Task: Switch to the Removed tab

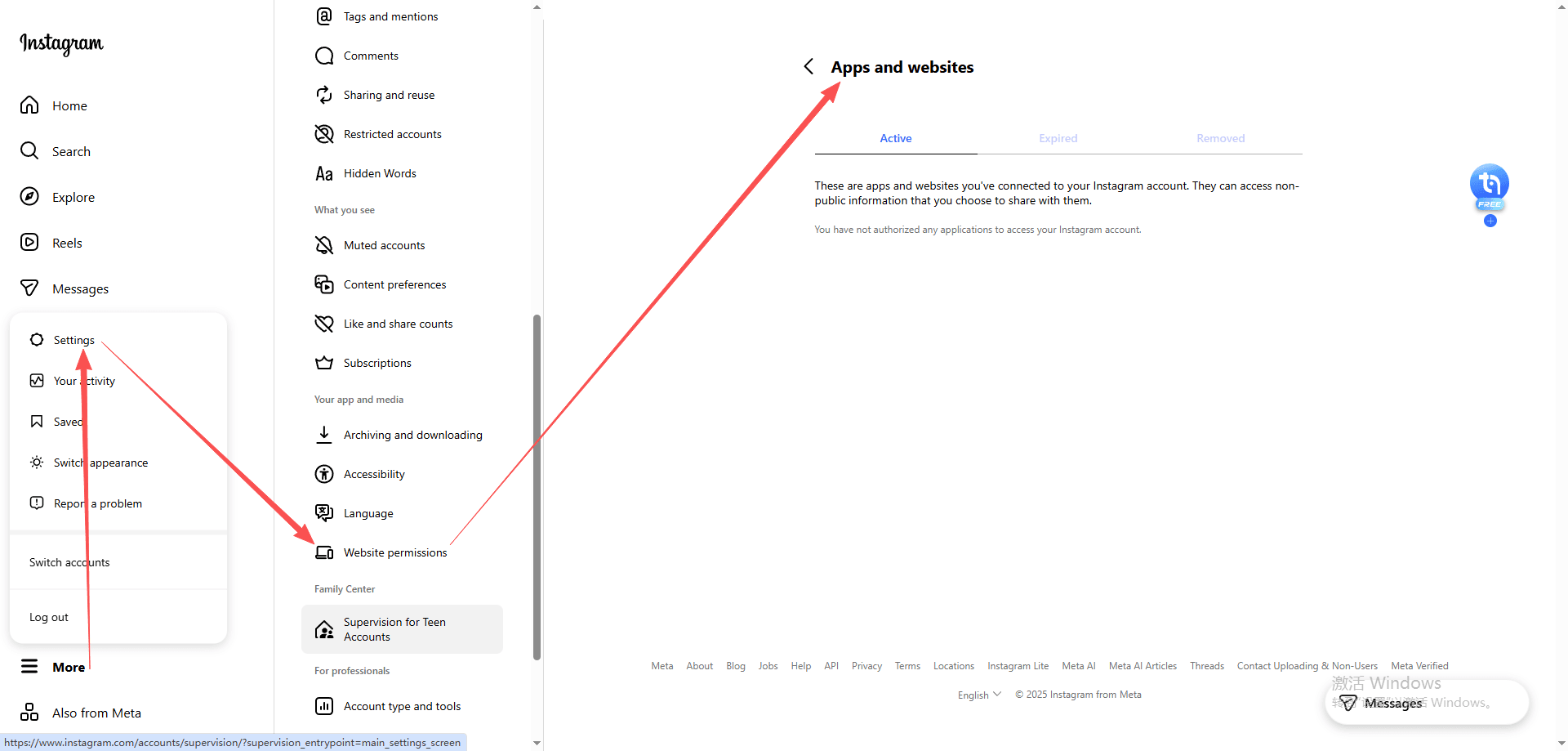Action: [1221, 139]
